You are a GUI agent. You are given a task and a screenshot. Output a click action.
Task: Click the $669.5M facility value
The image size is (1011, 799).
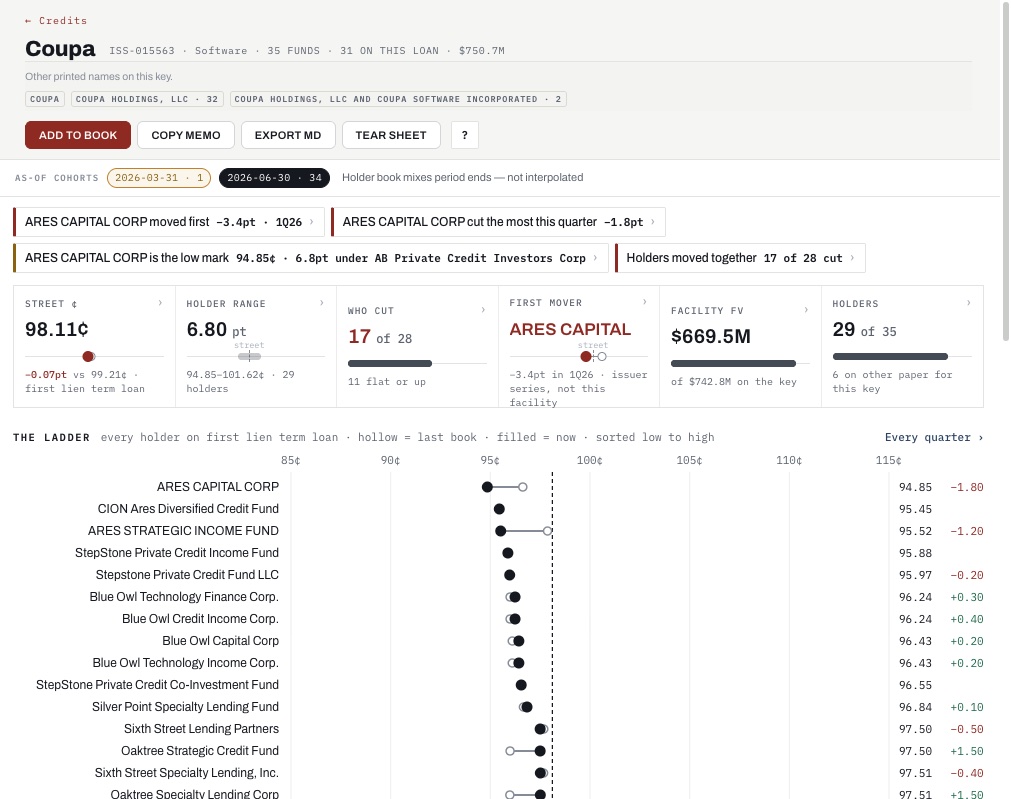coord(711,337)
